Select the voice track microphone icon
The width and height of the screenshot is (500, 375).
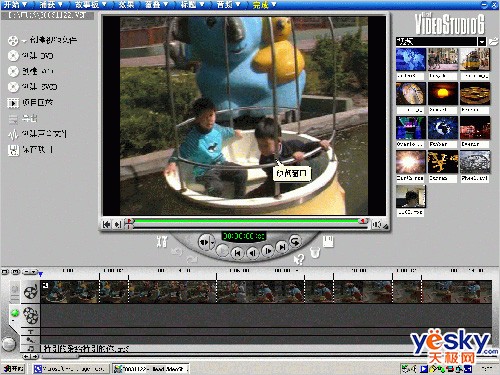[x=31, y=340]
